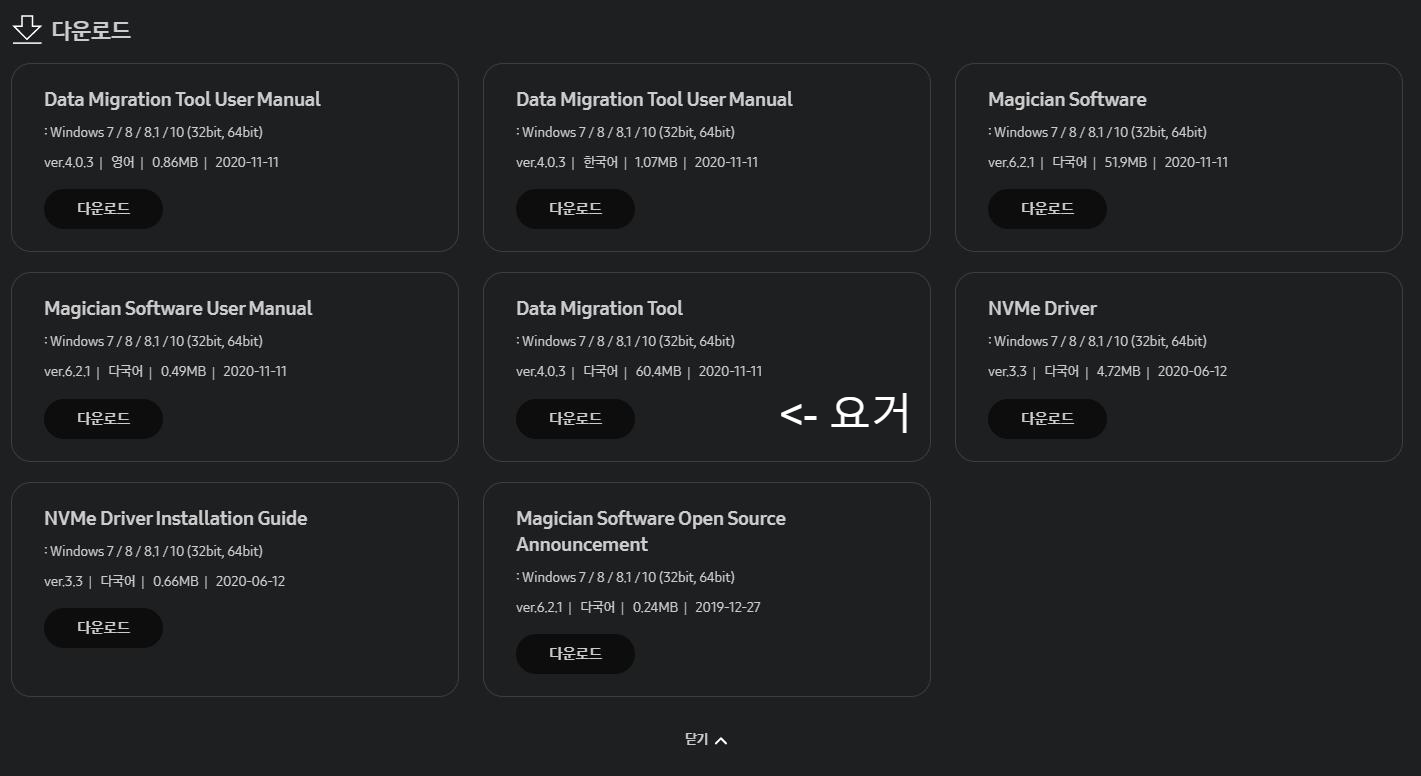Select the Data Migration Tool title text
This screenshot has height=776, width=1421.
tap(599, 308)
